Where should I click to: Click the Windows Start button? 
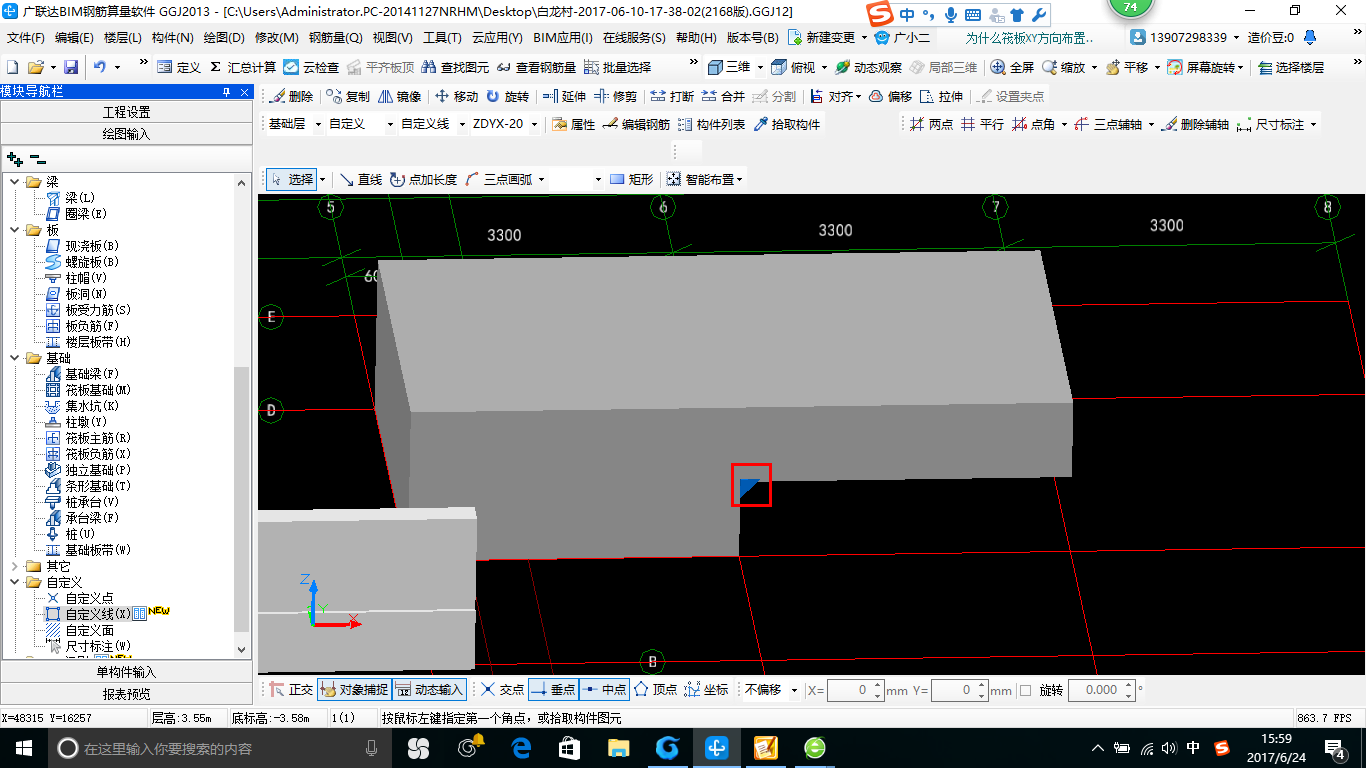click(x=24, y=747)
